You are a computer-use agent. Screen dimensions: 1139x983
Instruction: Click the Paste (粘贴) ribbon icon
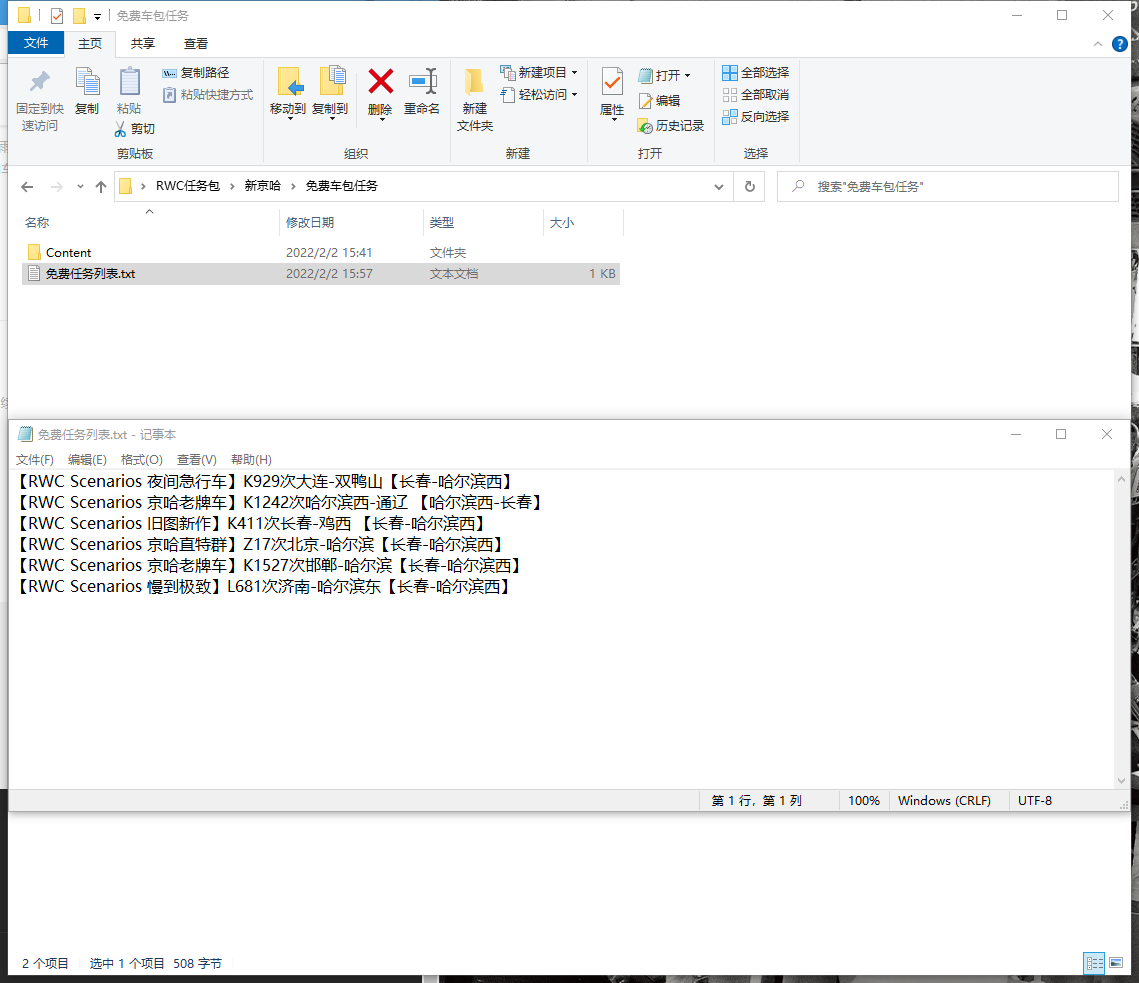129,82
